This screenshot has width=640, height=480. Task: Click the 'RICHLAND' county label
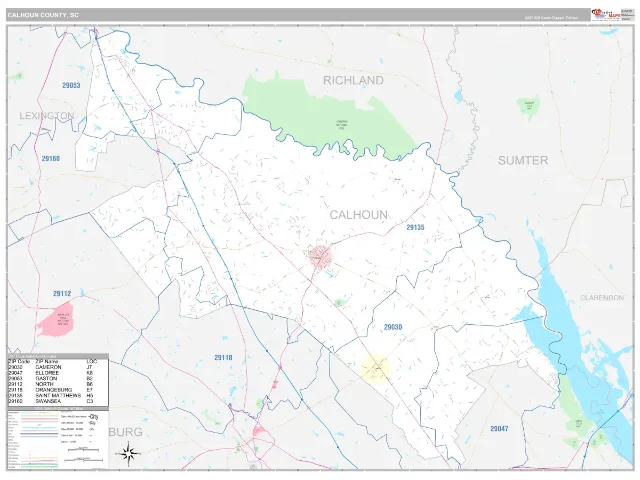[353, 80]
